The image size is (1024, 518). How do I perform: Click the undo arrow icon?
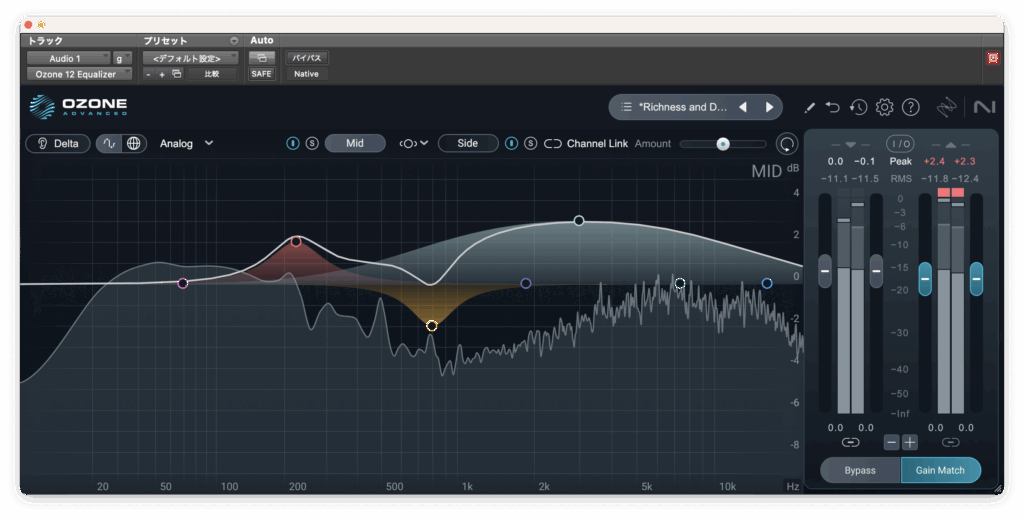point(833,107)
